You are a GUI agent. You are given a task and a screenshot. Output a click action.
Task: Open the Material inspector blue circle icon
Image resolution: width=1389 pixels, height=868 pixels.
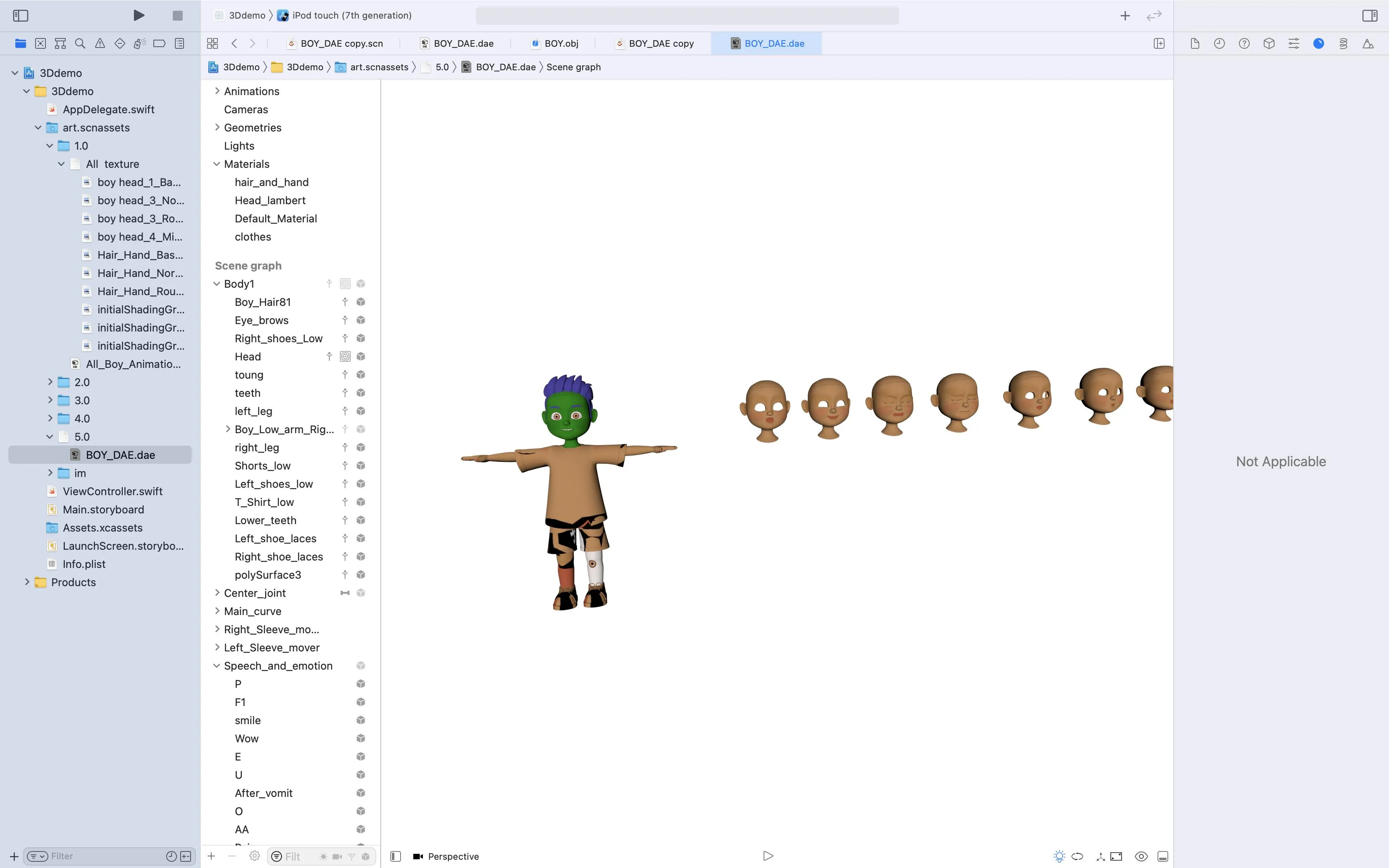[1318, 44]
